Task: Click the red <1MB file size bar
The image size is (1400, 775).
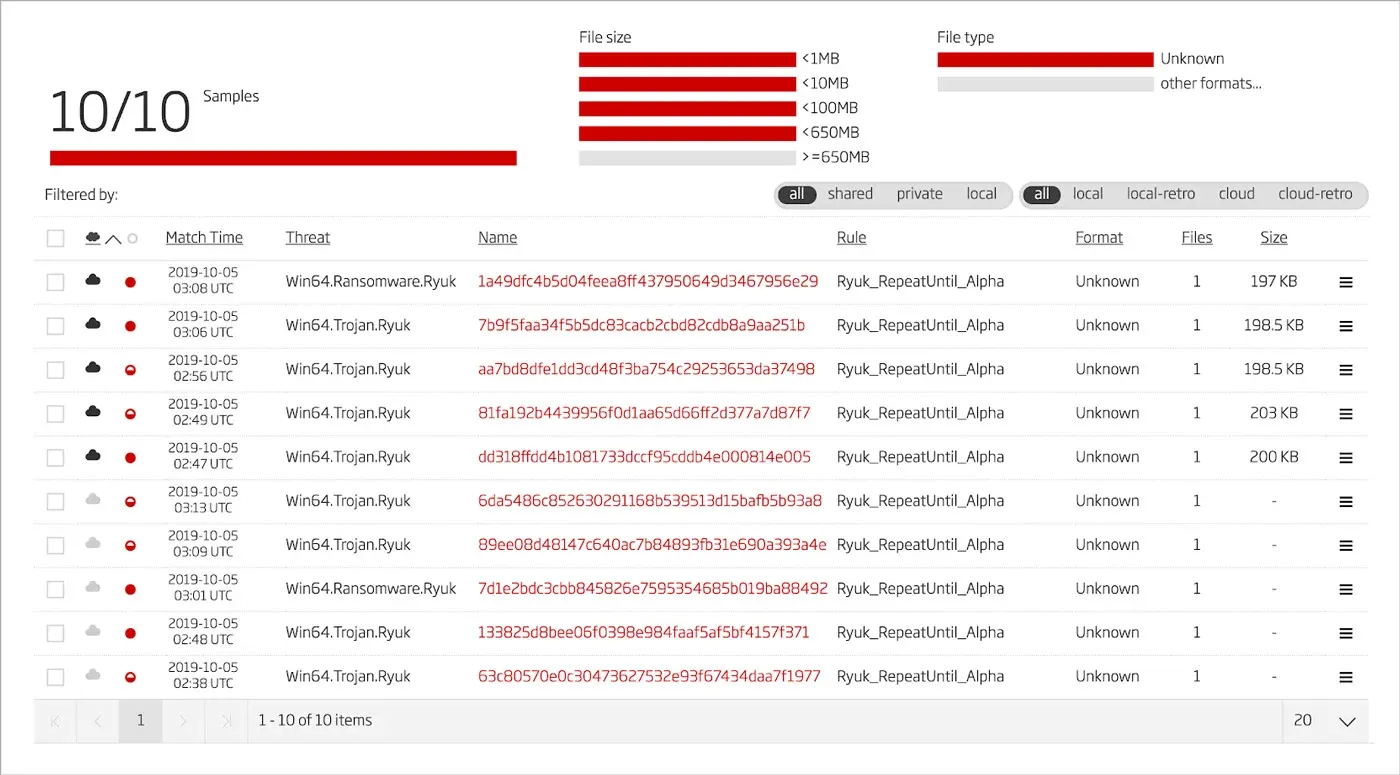Action: click(686, 60)
